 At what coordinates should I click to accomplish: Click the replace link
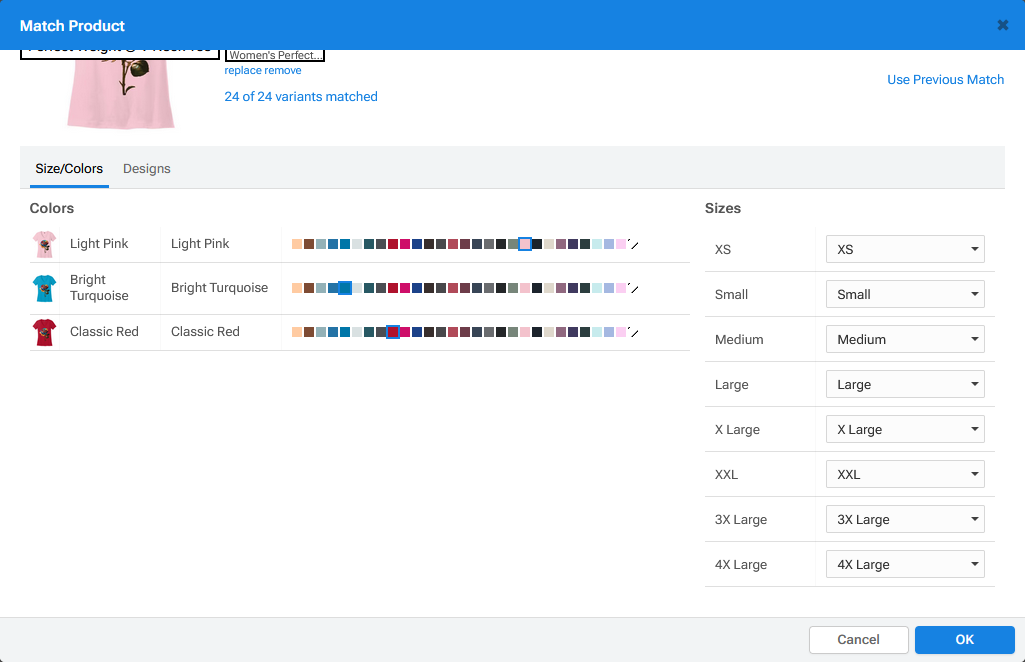pyautogui.click(x=241, y=70)
